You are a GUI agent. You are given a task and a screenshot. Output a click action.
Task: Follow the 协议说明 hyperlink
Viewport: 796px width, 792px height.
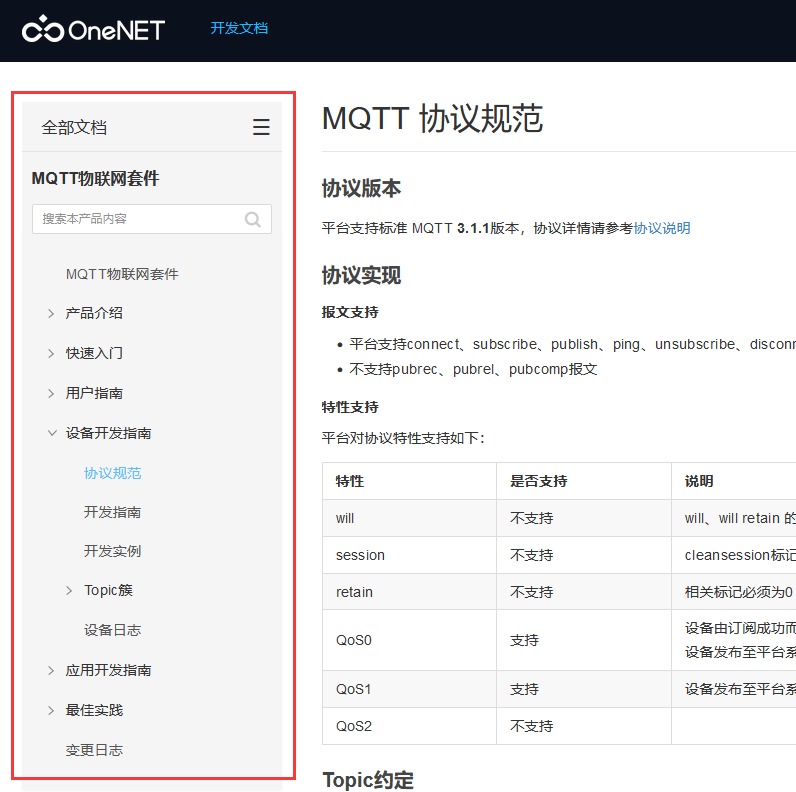coord(662,228)
